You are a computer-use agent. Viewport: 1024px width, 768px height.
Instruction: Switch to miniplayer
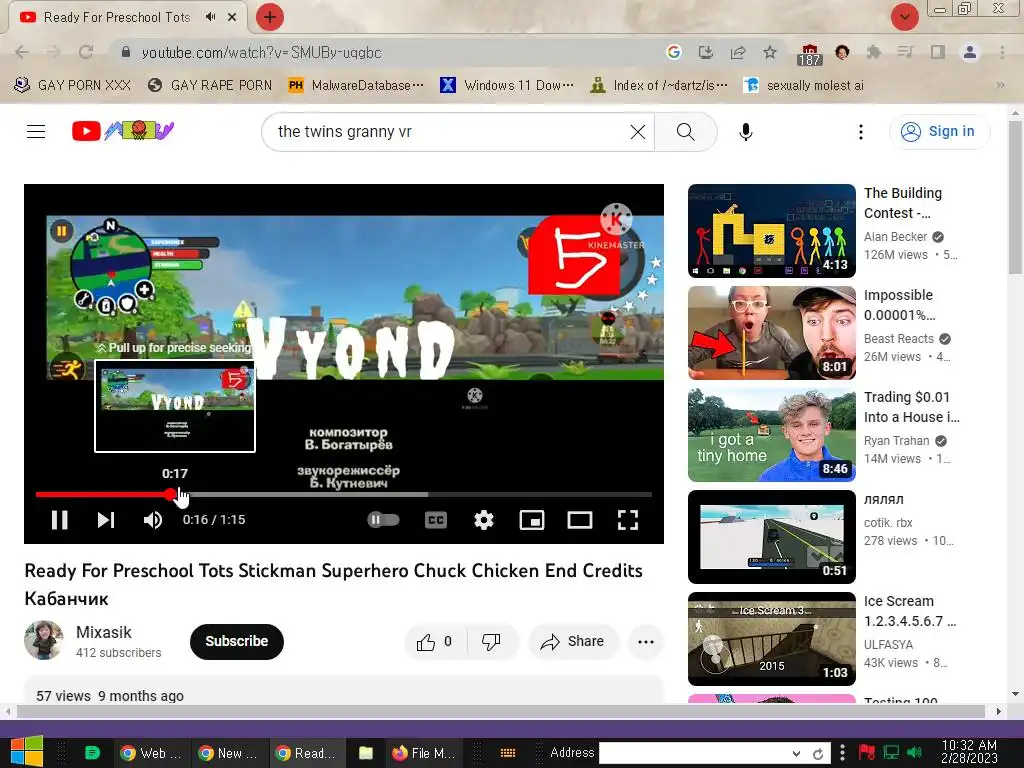pos(532,520)
